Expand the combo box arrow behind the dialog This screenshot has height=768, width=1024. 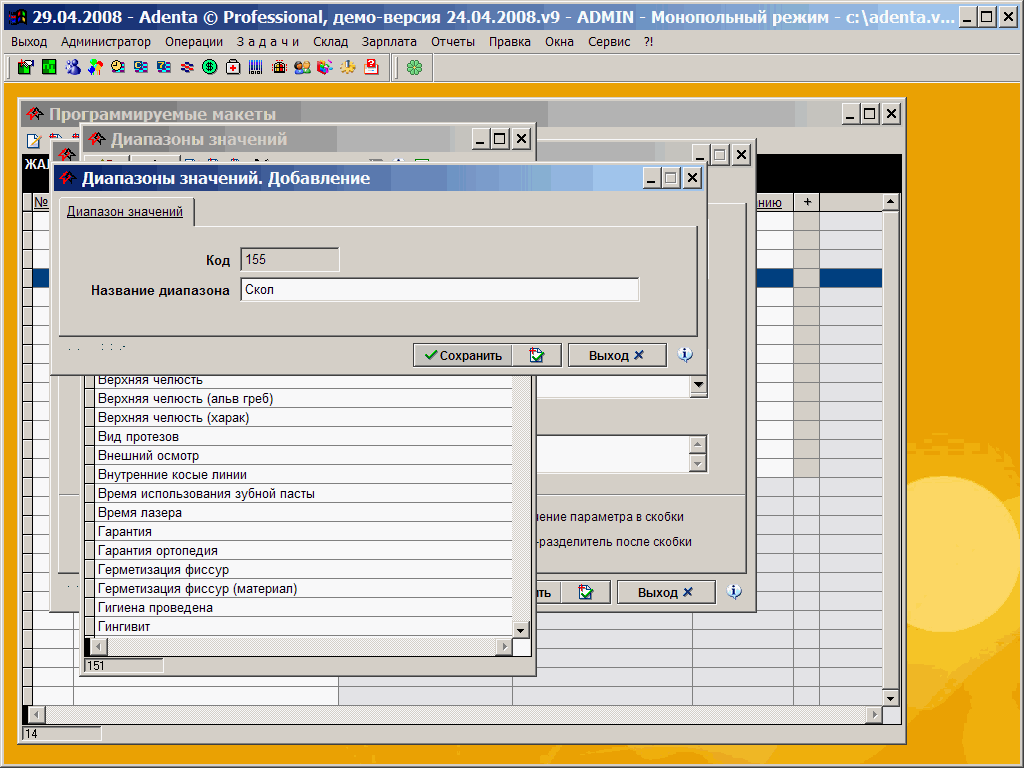[x=698, y=386]
